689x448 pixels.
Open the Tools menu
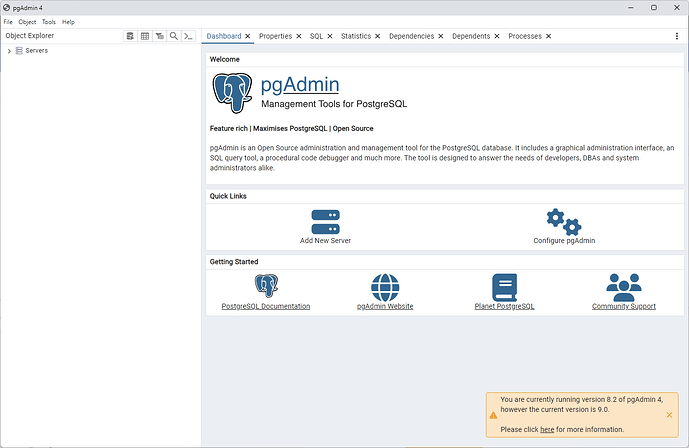click(49, 22)
